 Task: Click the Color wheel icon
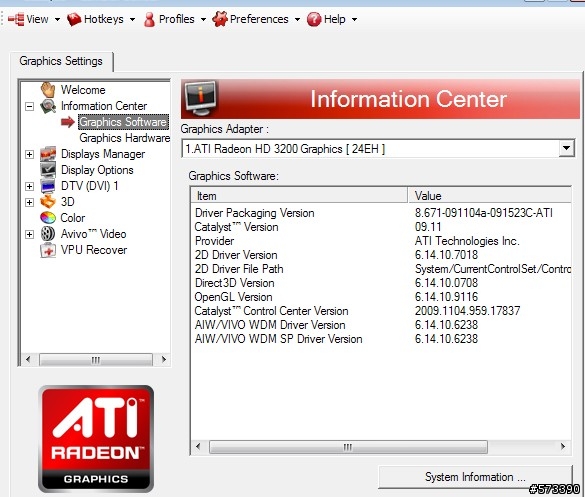pyautogui.click(x=48, y=218)
